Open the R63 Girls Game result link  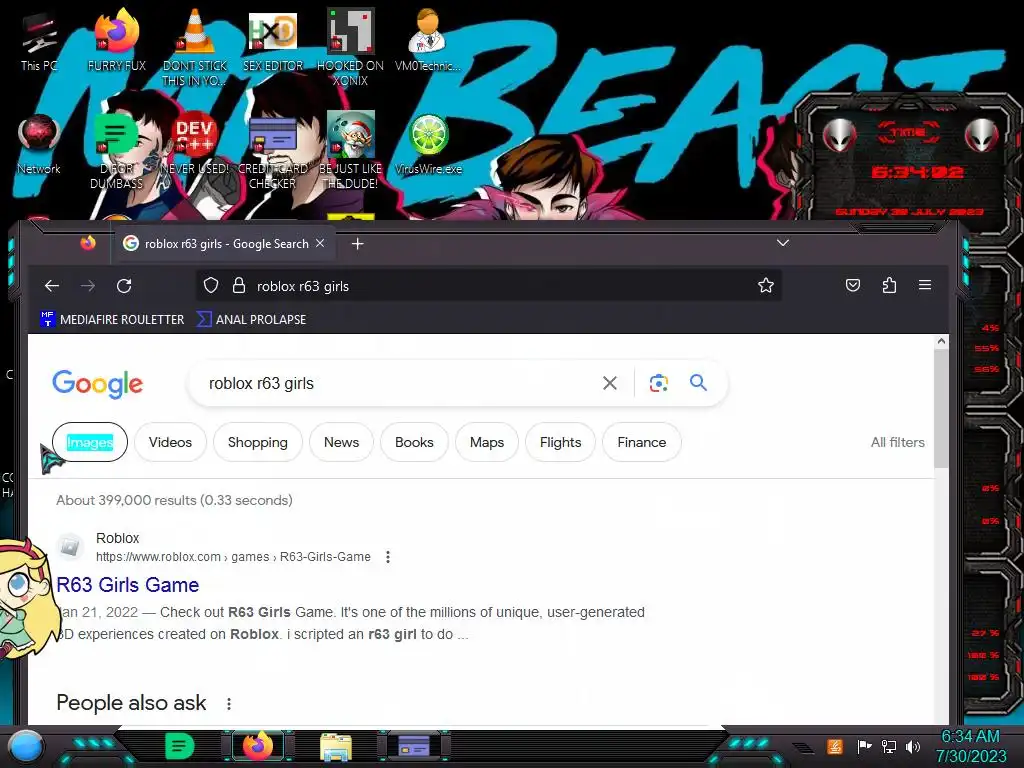128,584
